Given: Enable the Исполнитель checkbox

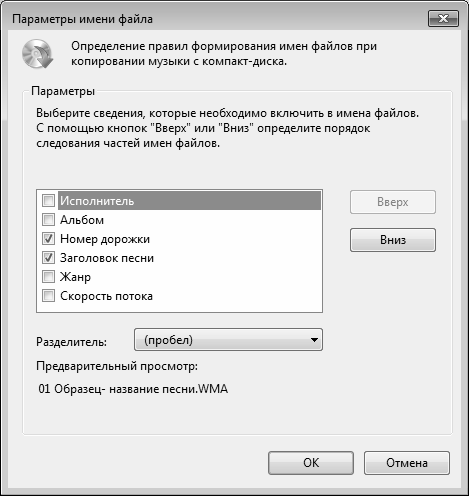Looking at the screenshot, I should (48, 201).
